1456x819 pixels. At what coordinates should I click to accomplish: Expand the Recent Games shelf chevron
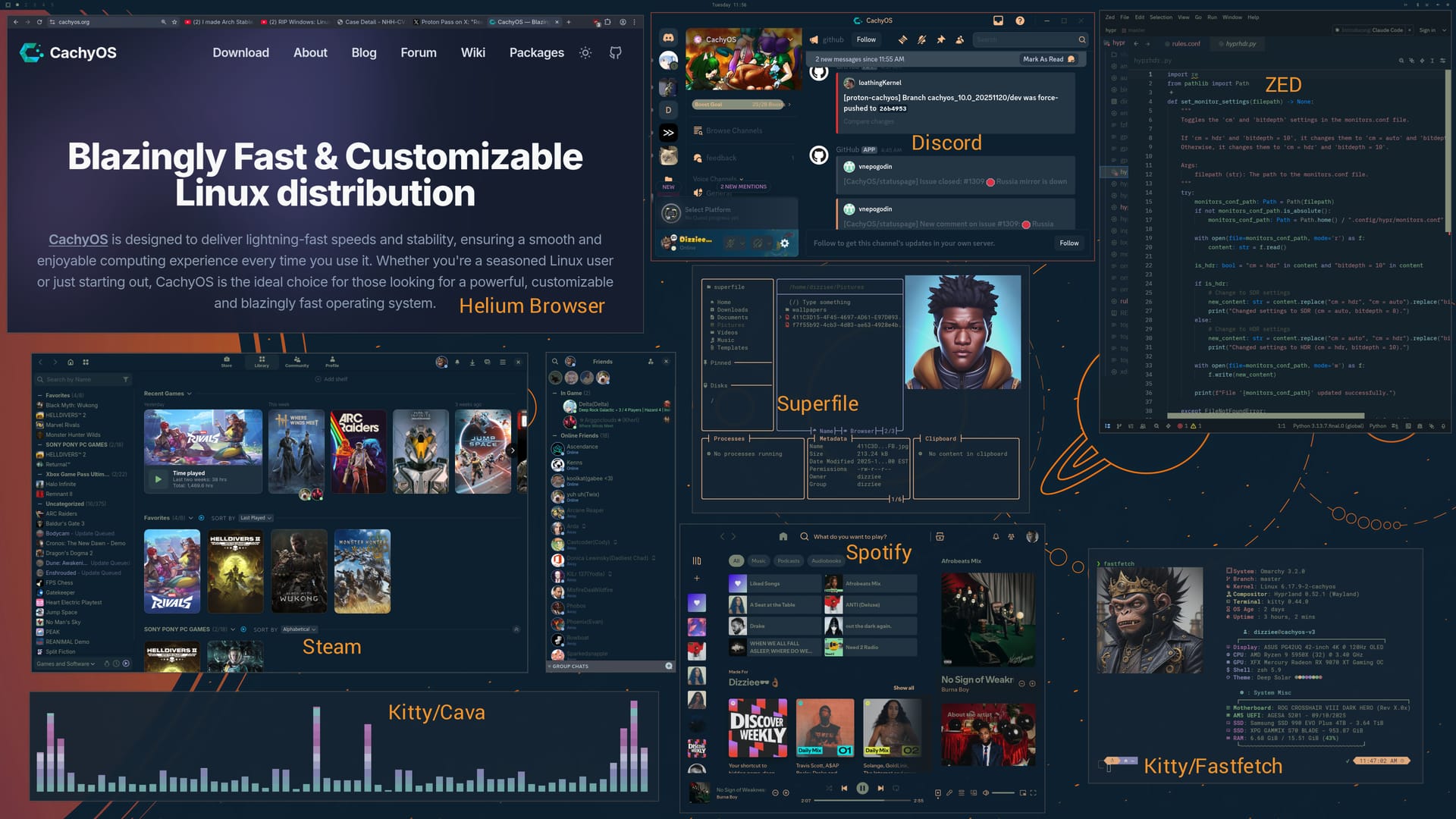click(189, 394)
